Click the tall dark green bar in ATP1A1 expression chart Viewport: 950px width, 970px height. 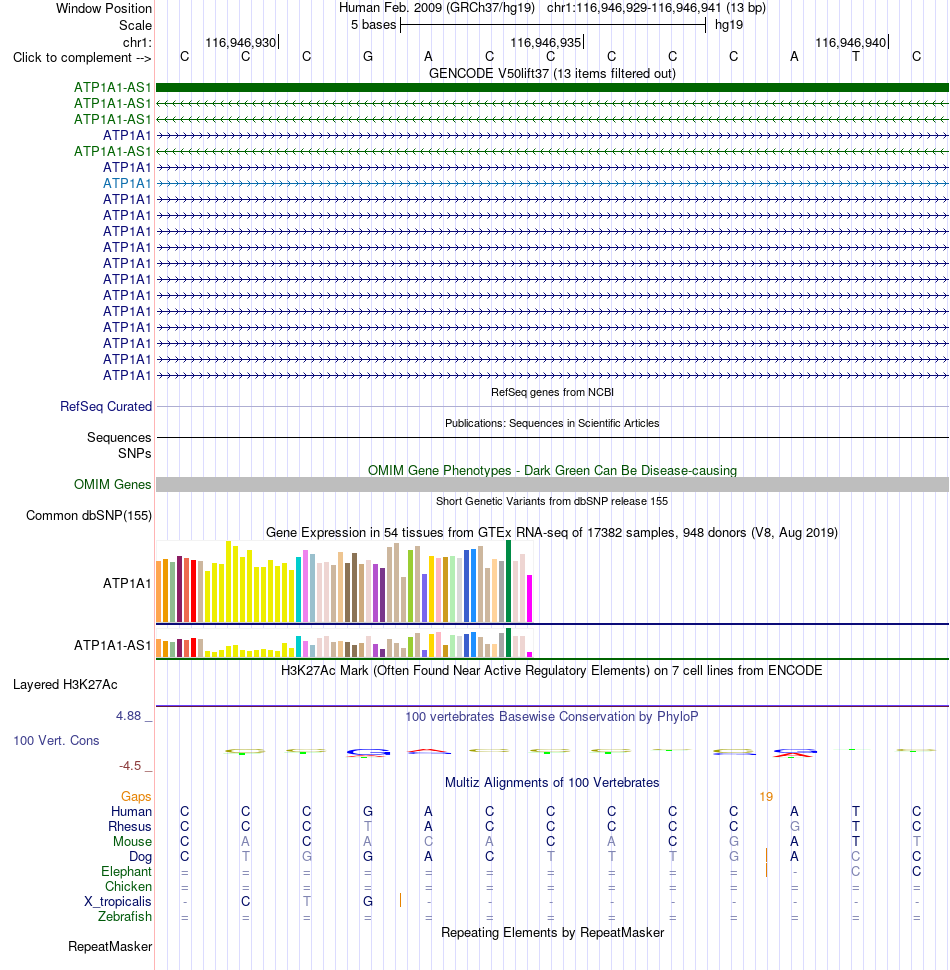[x=508, y=581]
